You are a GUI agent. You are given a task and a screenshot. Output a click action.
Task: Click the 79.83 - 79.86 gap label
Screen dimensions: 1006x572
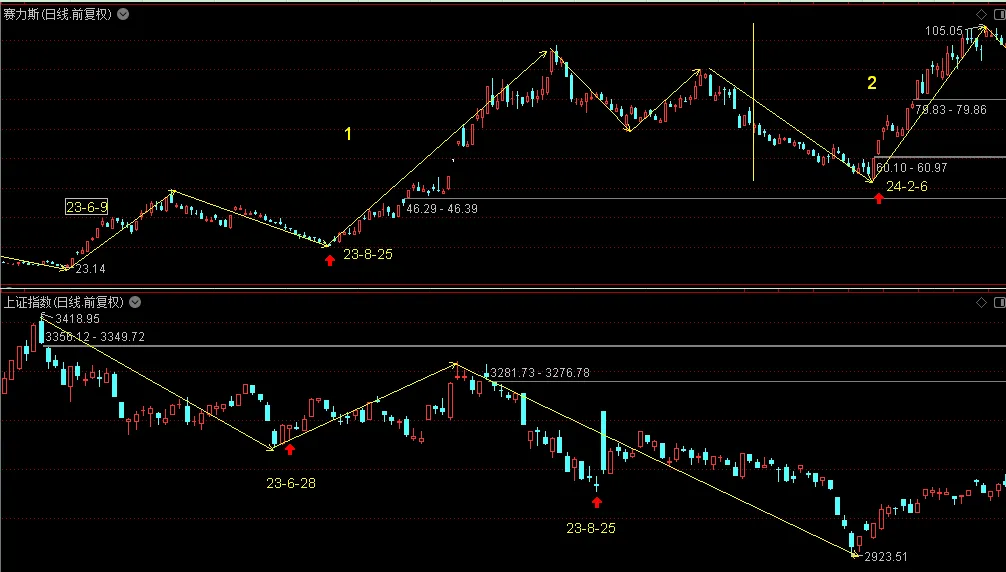[951, 110]
